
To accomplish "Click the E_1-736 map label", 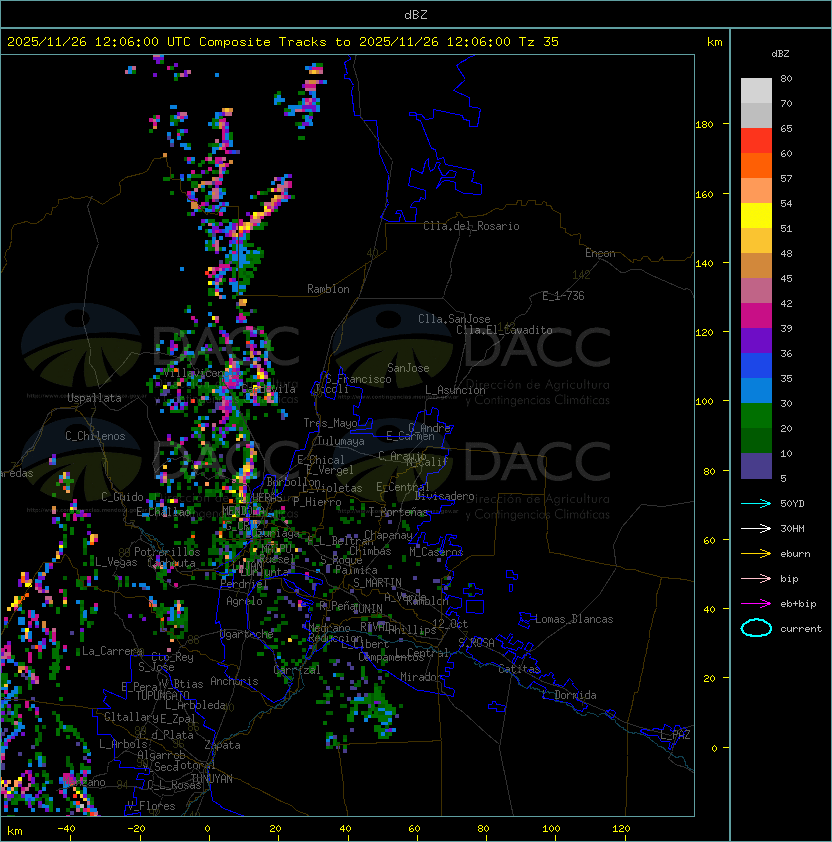I will [563, 296].
